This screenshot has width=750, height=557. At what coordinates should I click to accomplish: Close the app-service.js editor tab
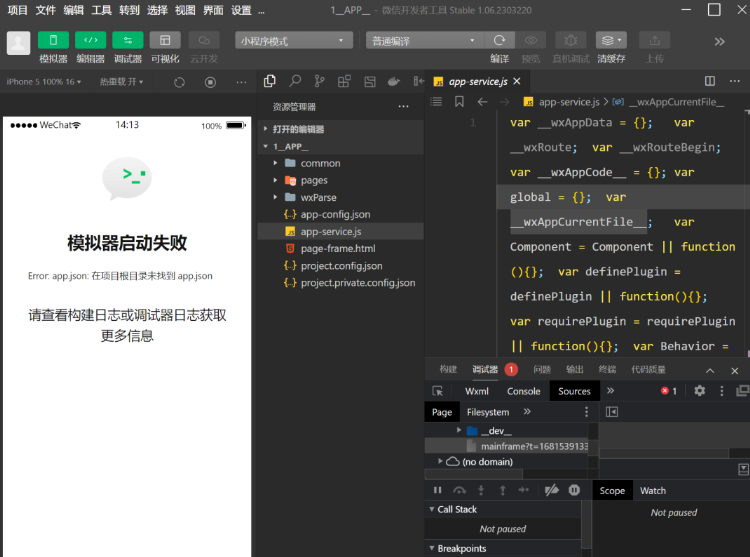tap(517, 81)
